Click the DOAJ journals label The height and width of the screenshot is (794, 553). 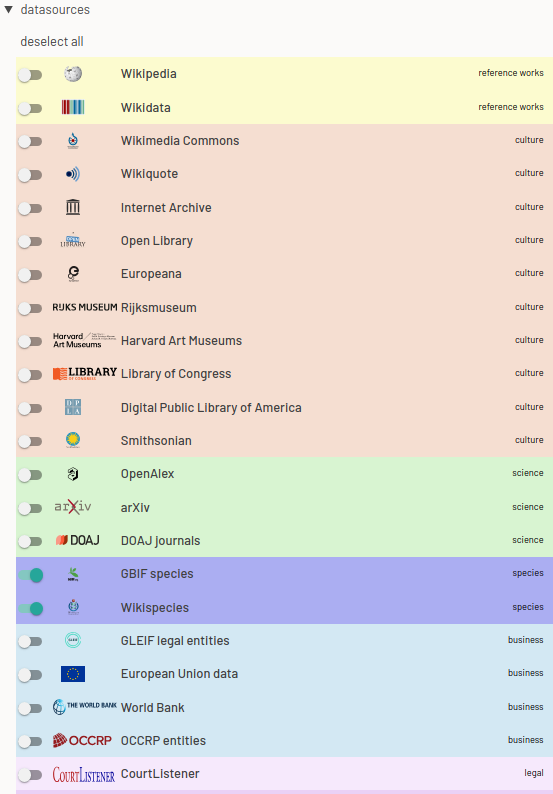(x=161, y=541)
